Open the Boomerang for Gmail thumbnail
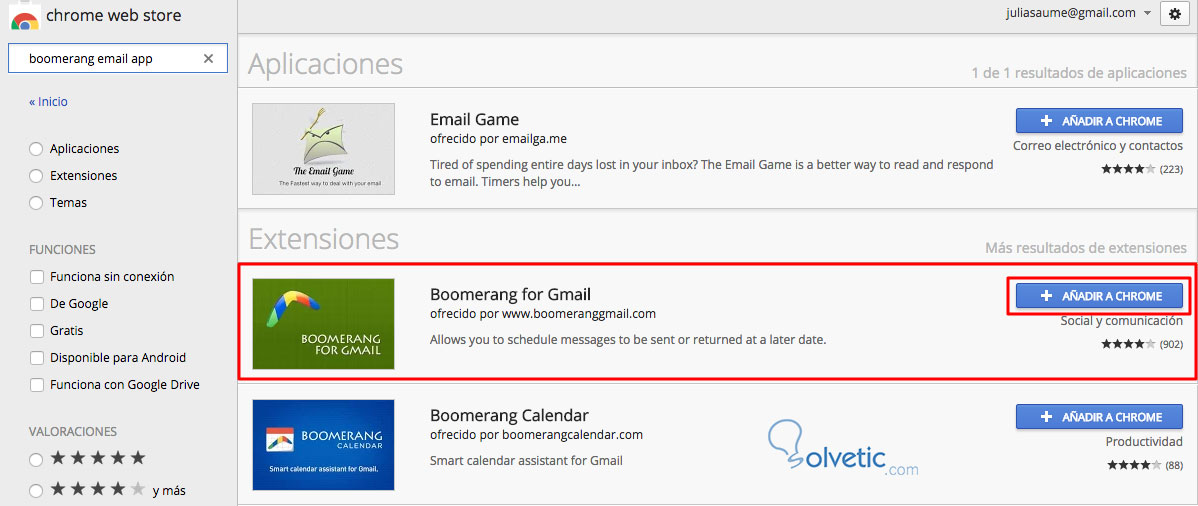Viewport: 1198px width, 506px height. (x=323, y=324)
